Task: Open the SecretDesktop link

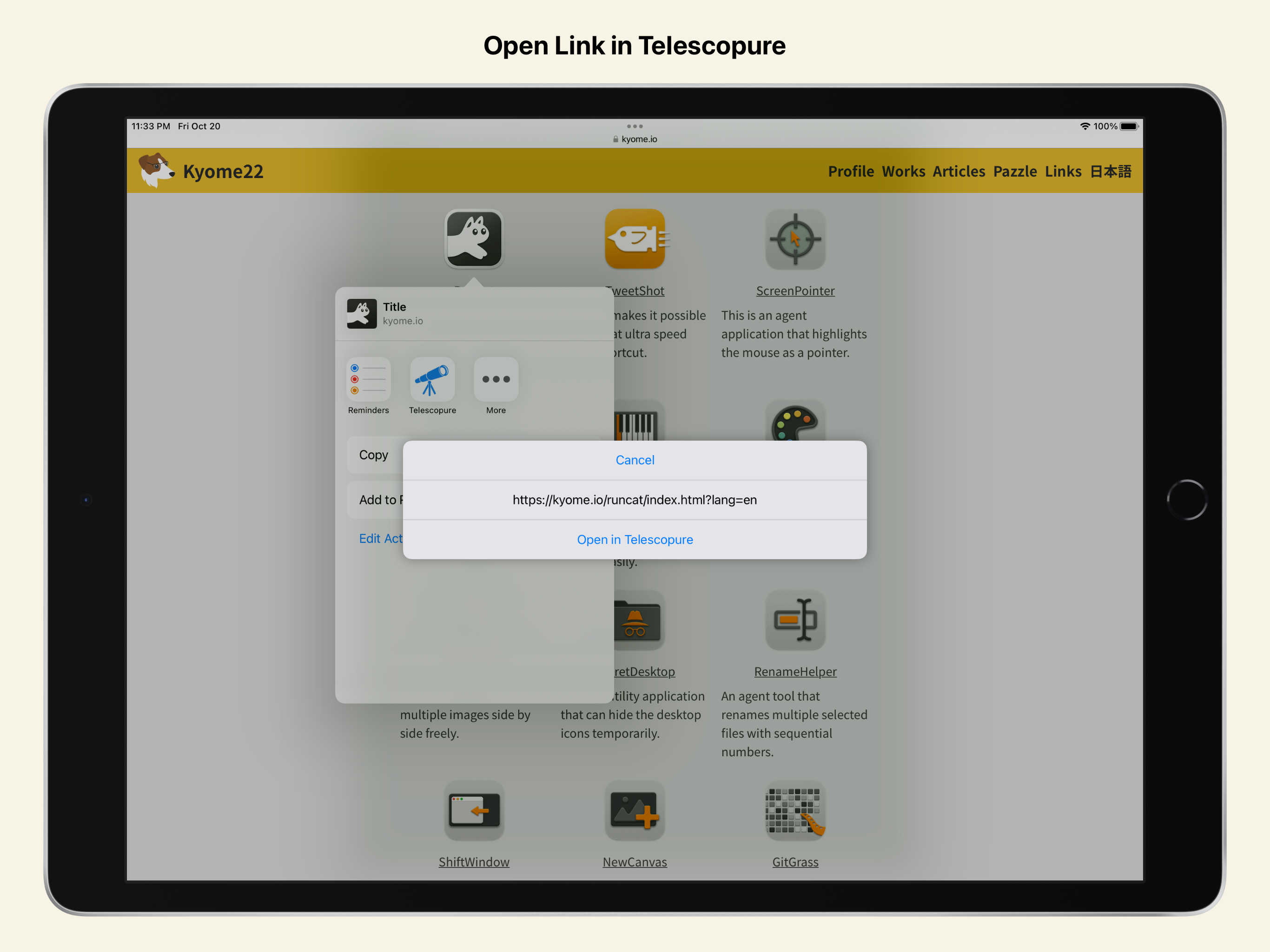Action: 644,672
